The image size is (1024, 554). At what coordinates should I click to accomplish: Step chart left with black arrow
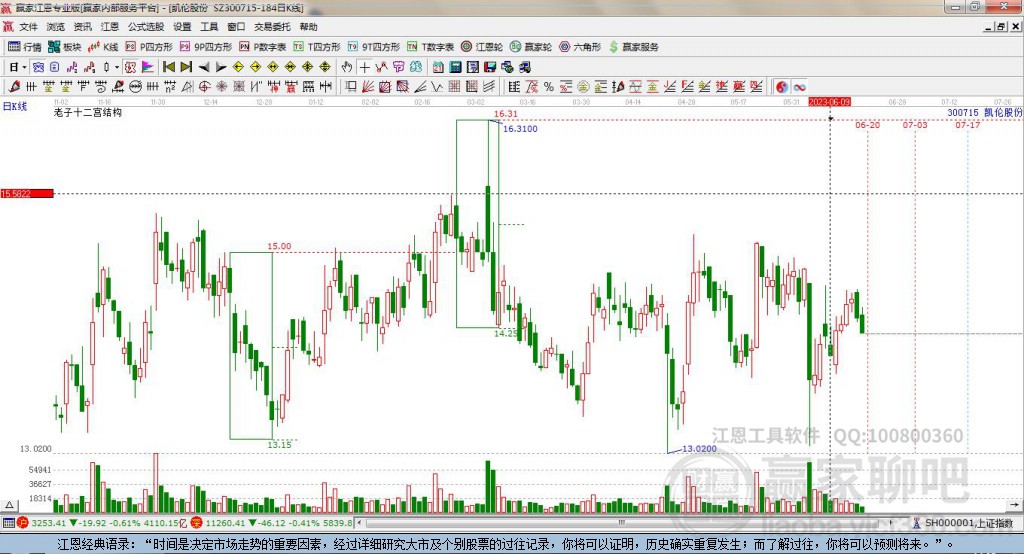click(x=204, y=67)
